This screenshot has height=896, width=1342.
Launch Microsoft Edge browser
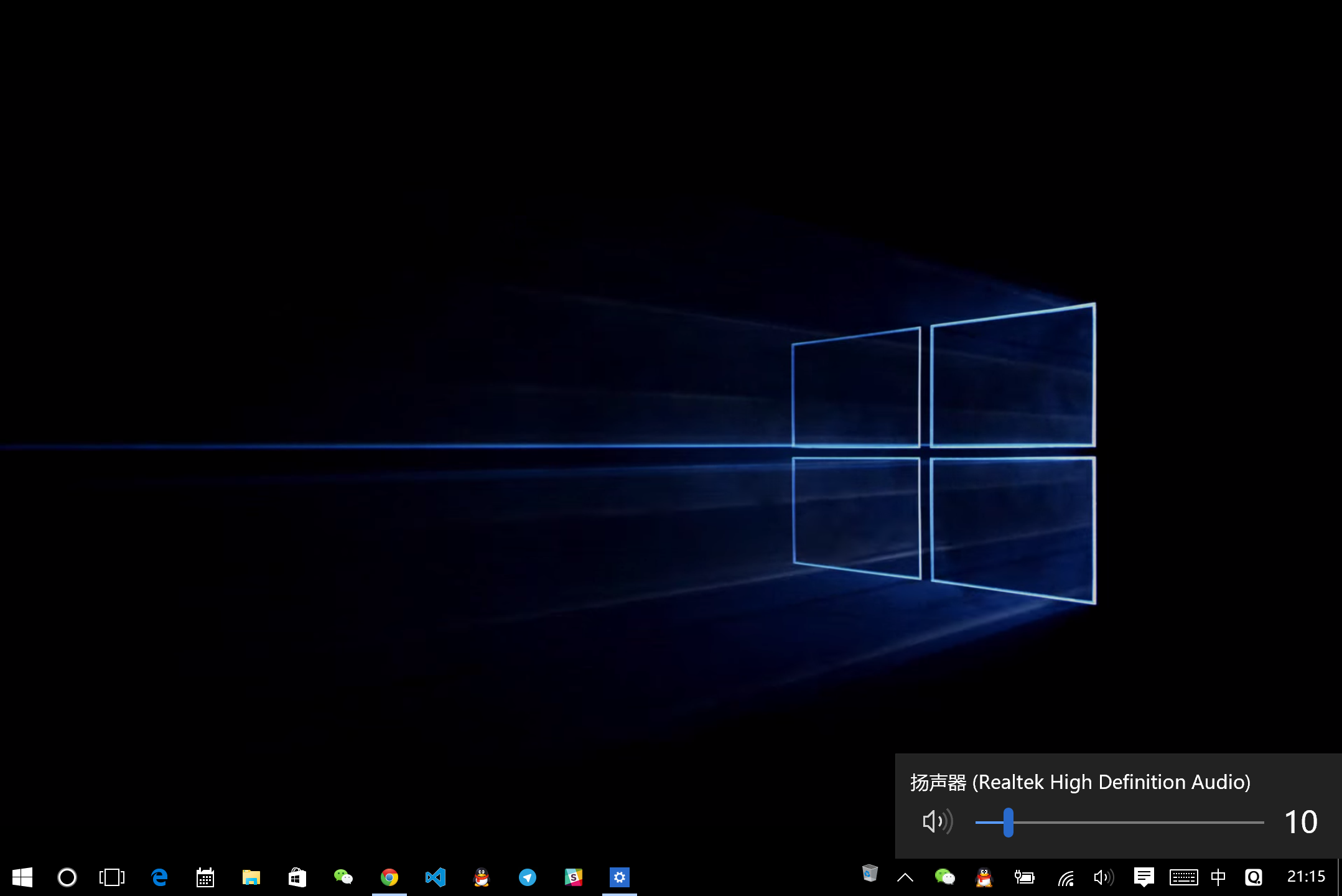point(159,877)
